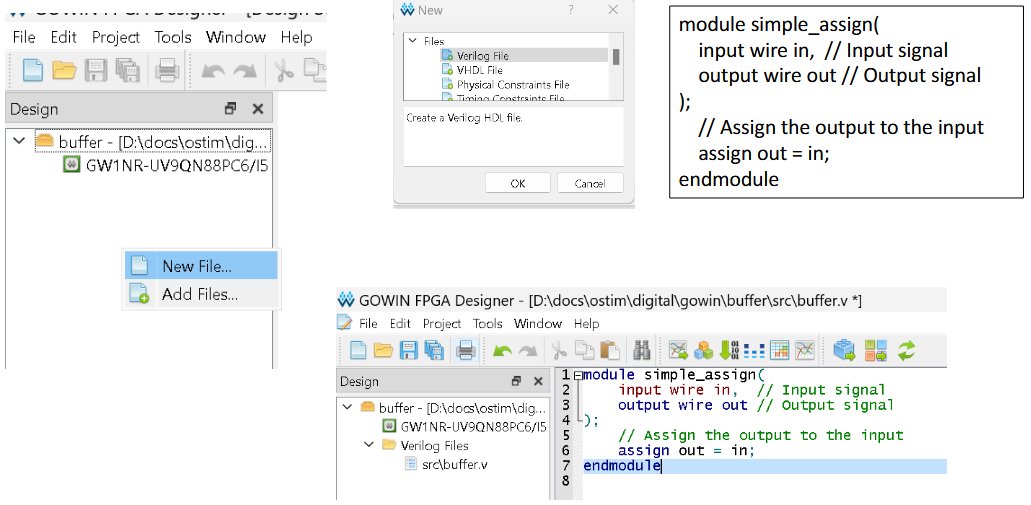The width and height of the screenshot is (1031, 505).
Task: Select GW1NR-UV9QN88PC6/I5 device in window with context menu
Action: click(177, 165)
